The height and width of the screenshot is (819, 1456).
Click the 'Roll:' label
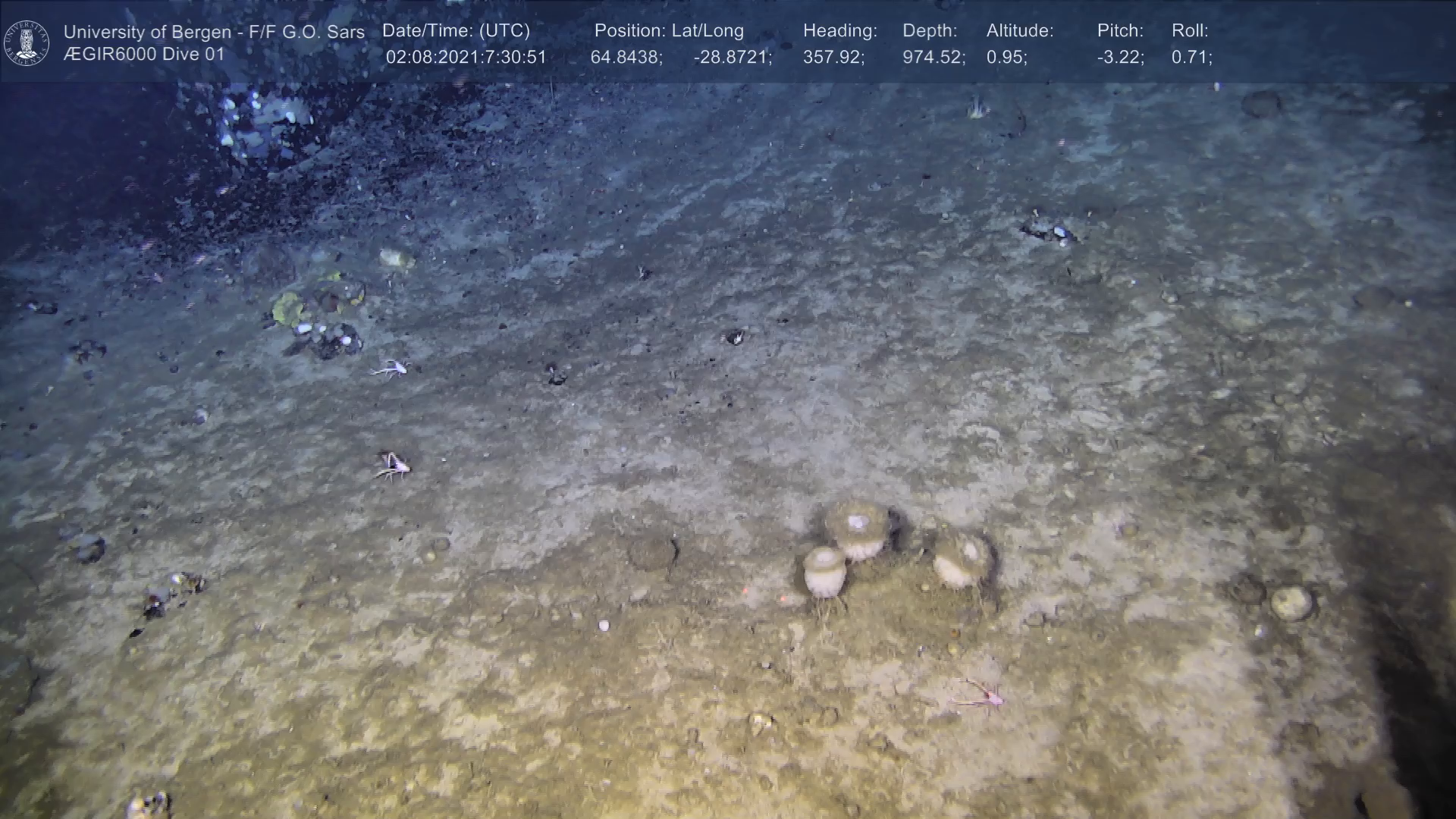[x=1190, y=31]
